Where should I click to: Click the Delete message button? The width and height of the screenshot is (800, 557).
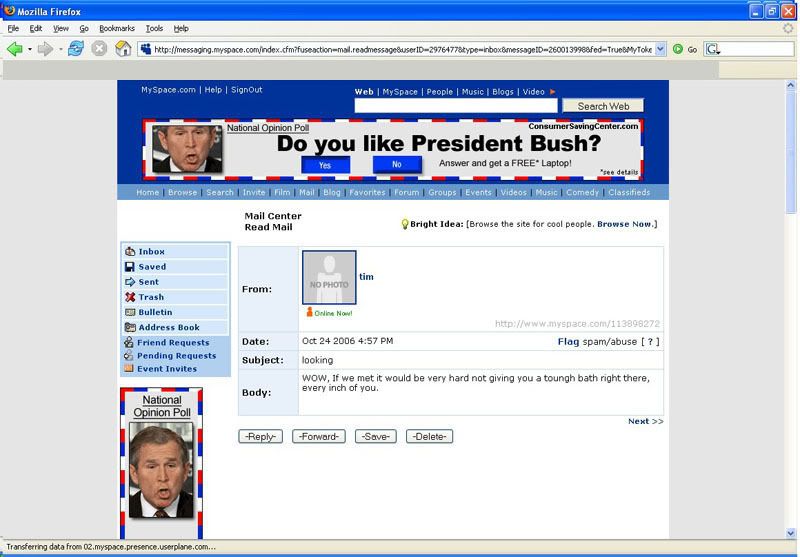(429, 437)
